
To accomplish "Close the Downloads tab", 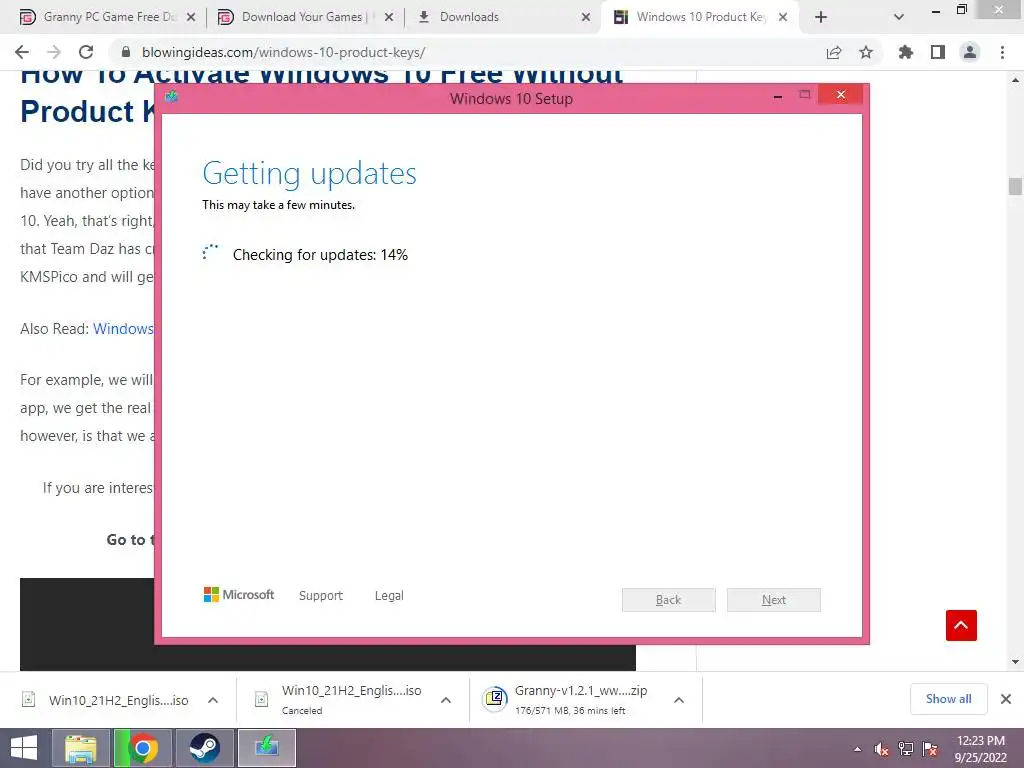I will coord(586,17).
